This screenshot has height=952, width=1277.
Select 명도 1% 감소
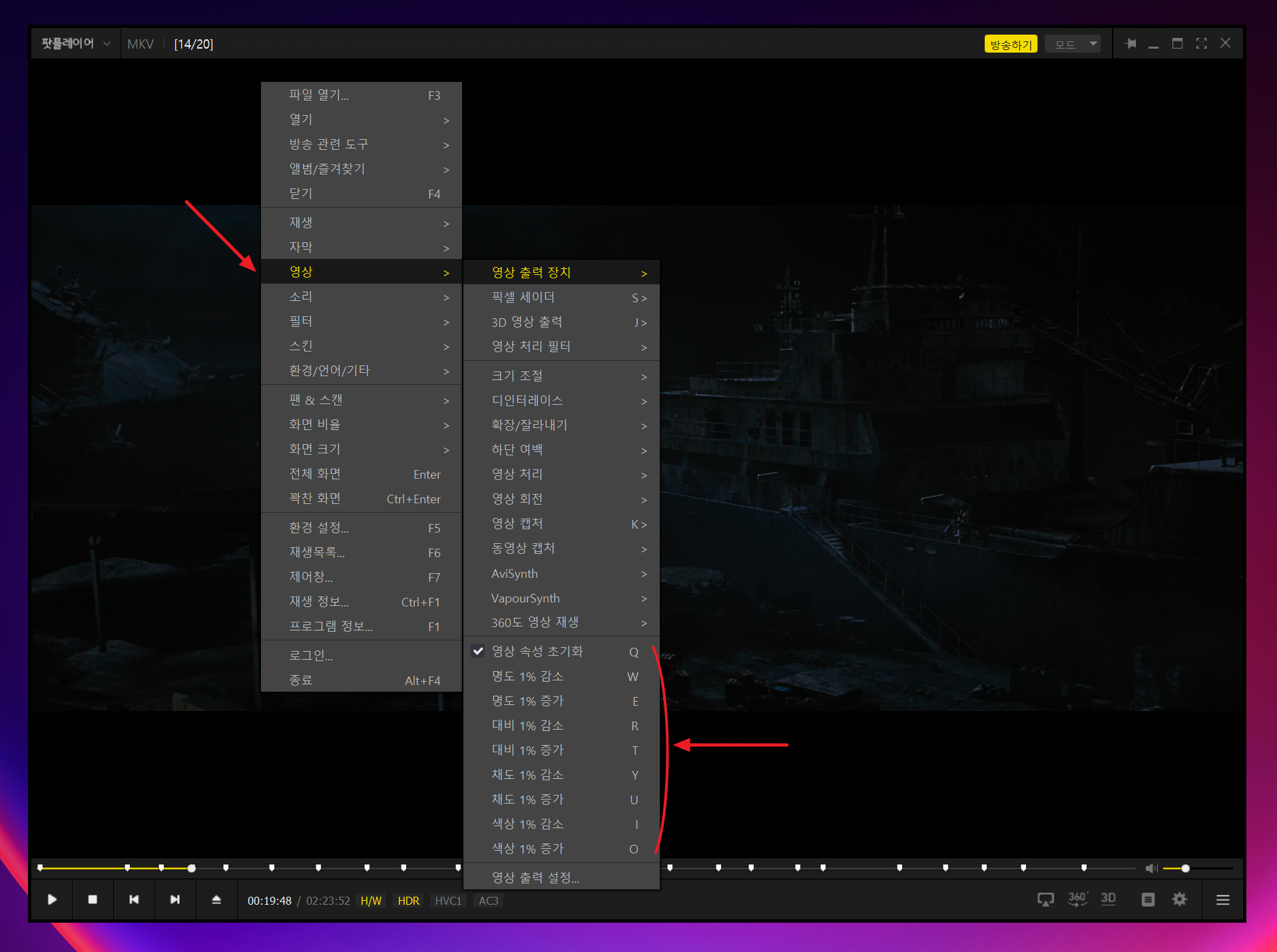pos(561,676)
